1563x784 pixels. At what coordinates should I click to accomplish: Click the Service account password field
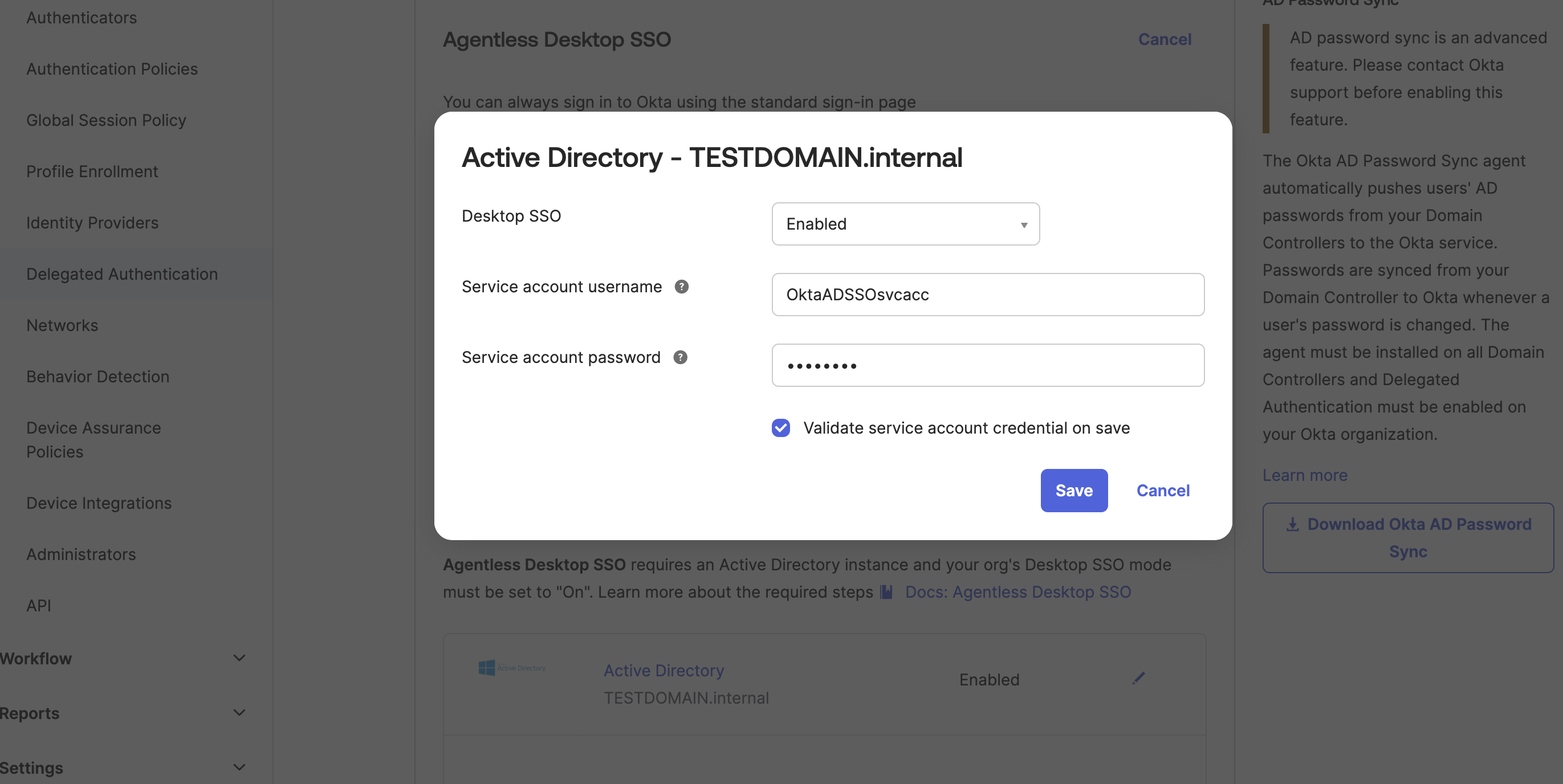click(987, 365)
